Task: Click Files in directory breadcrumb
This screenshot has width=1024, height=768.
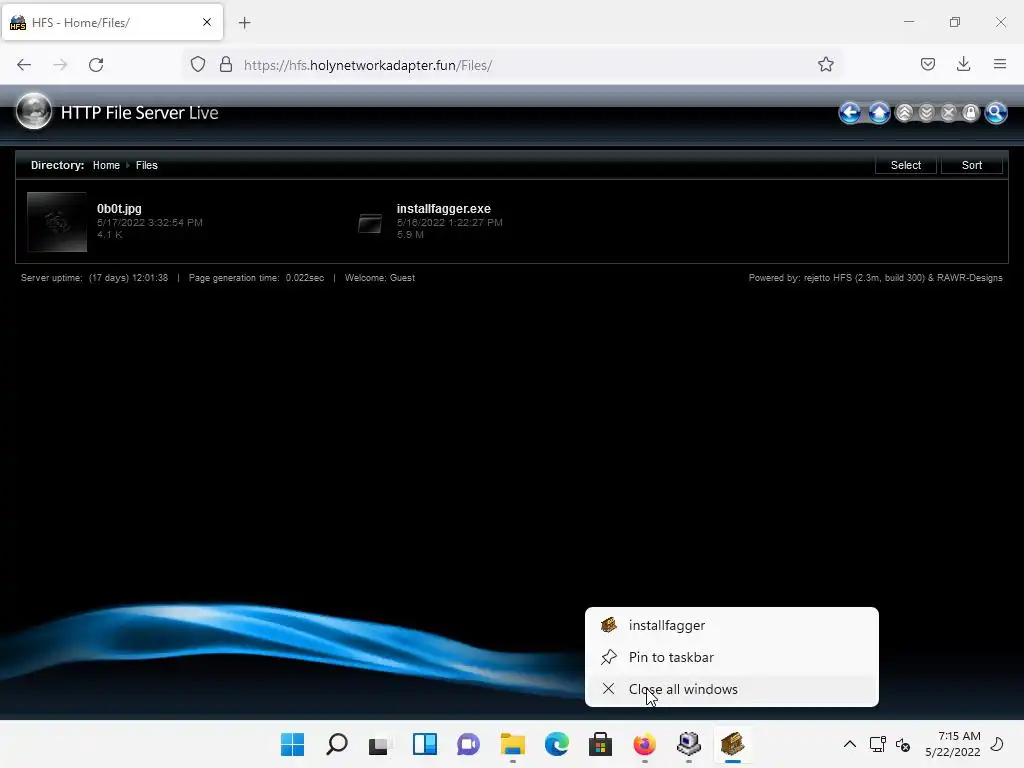Action: tap(146, 165)
